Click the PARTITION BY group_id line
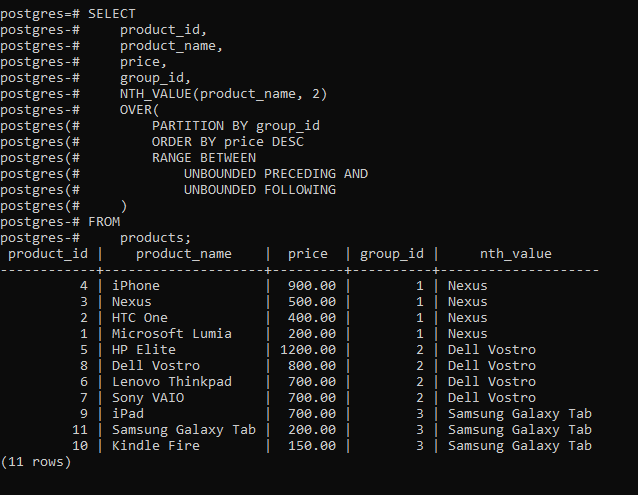Screen dimensions: 638x495 point(236,126)
